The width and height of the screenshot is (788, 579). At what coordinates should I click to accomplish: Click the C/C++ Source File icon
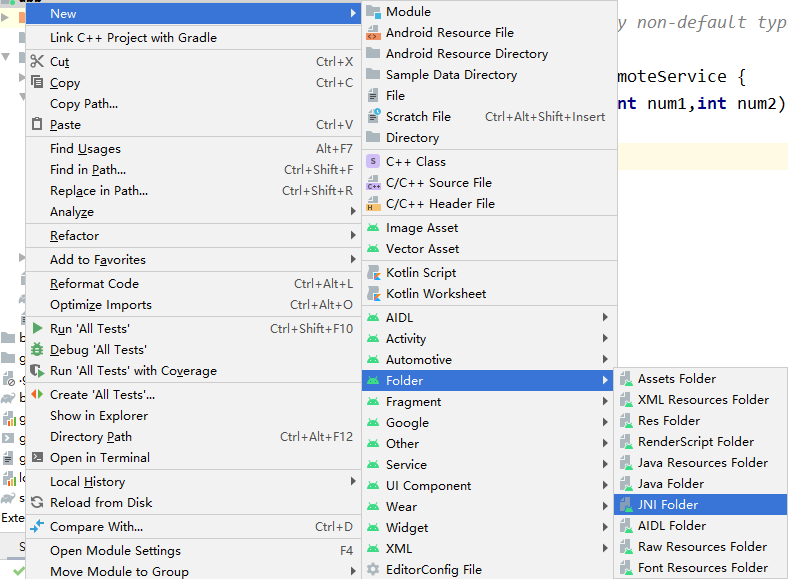point(373,182)
